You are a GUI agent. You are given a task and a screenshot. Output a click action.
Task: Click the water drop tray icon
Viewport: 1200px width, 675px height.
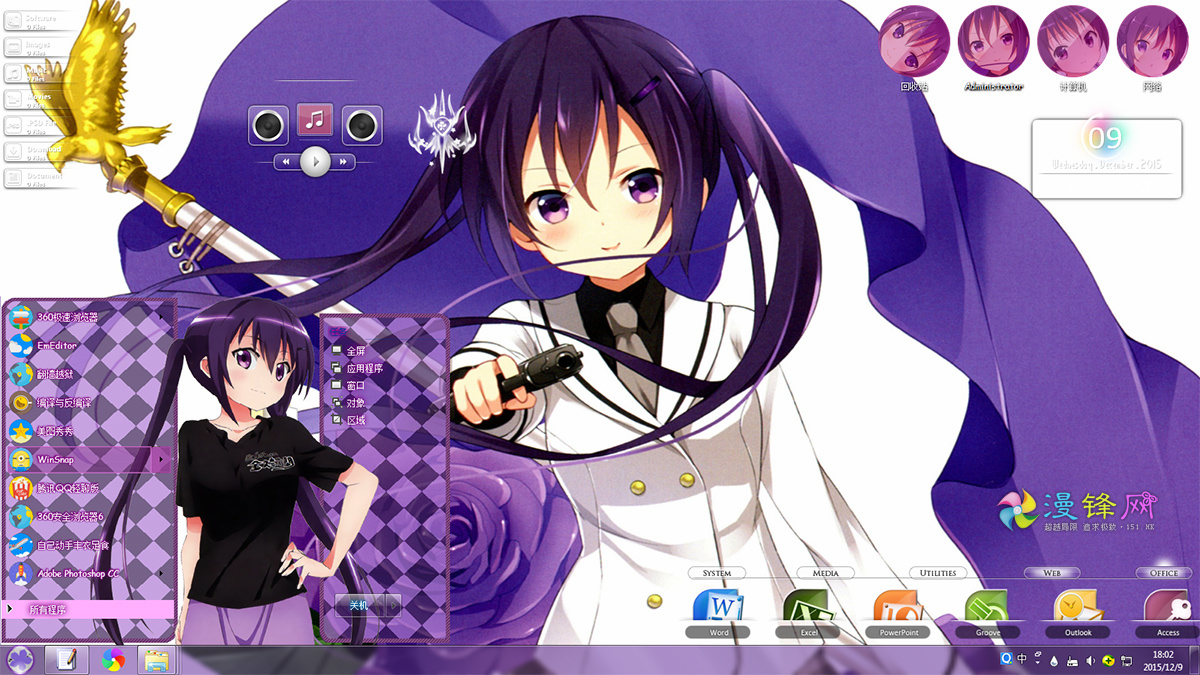click(x=1055, y=661)
